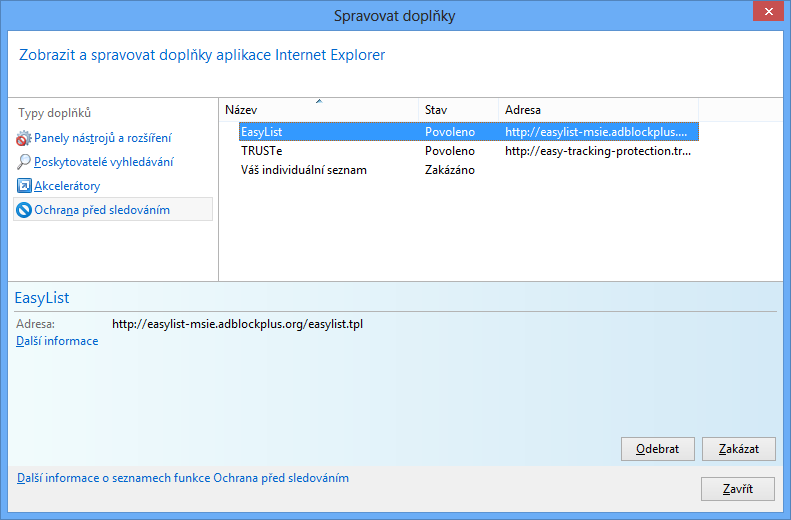The image size is (791, 520).
Task: Open the Další informace link under Adresa
Action: tap(57, 341)
